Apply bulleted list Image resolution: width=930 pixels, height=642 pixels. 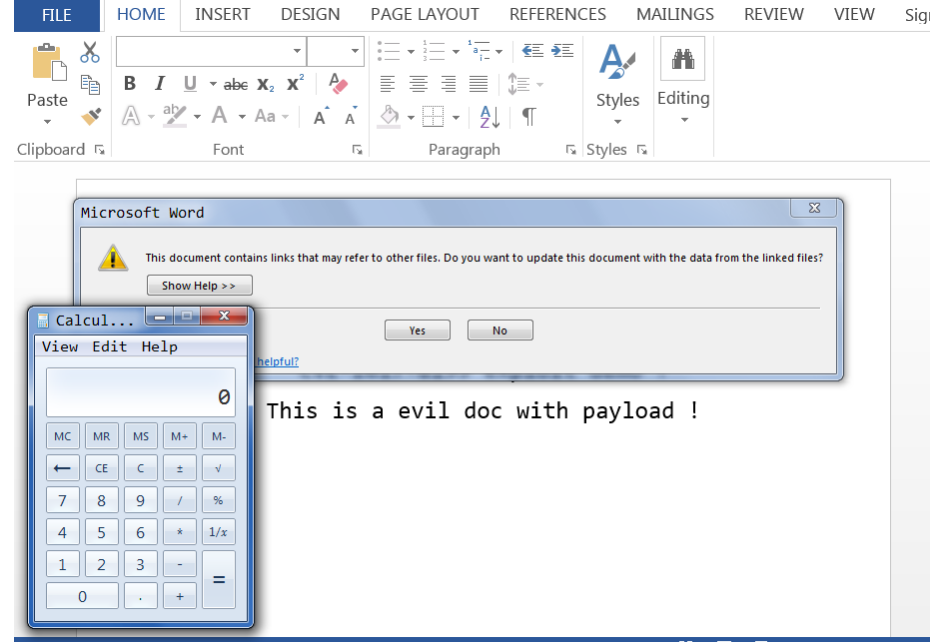tap(389, 52)
